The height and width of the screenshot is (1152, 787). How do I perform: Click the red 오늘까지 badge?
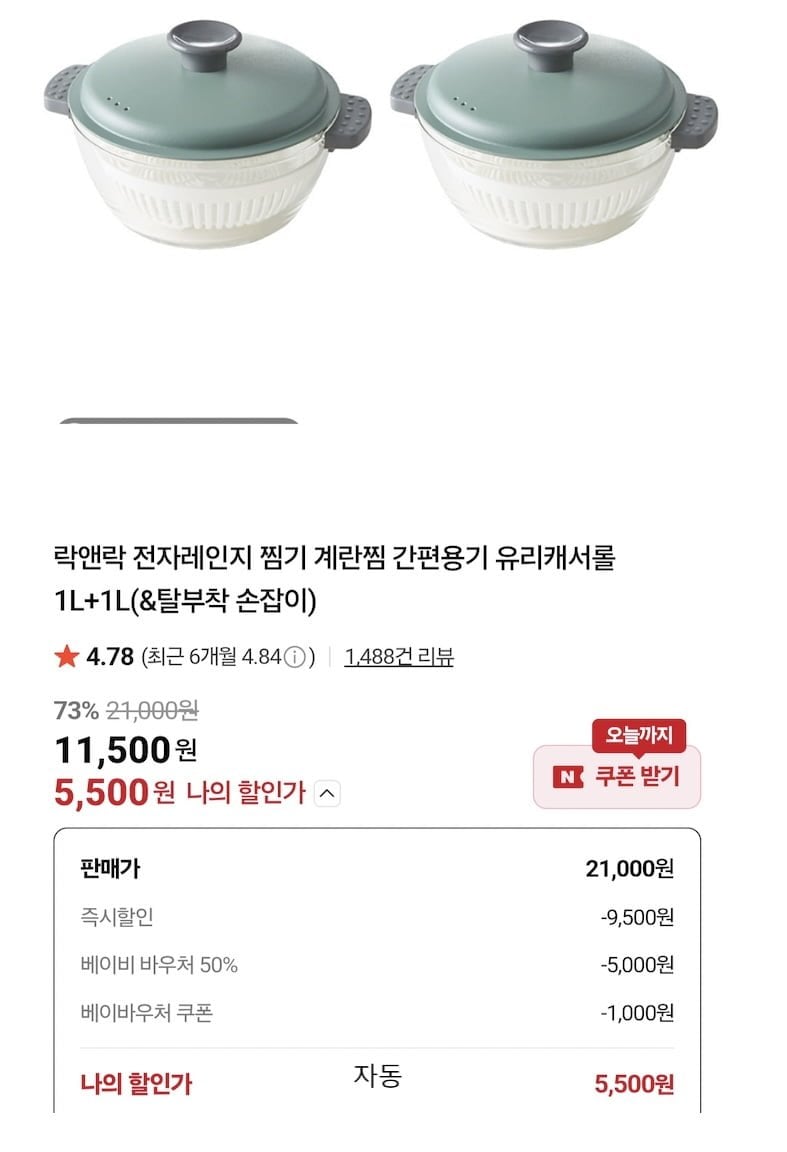pyautogui.click(x=638, y=737)
